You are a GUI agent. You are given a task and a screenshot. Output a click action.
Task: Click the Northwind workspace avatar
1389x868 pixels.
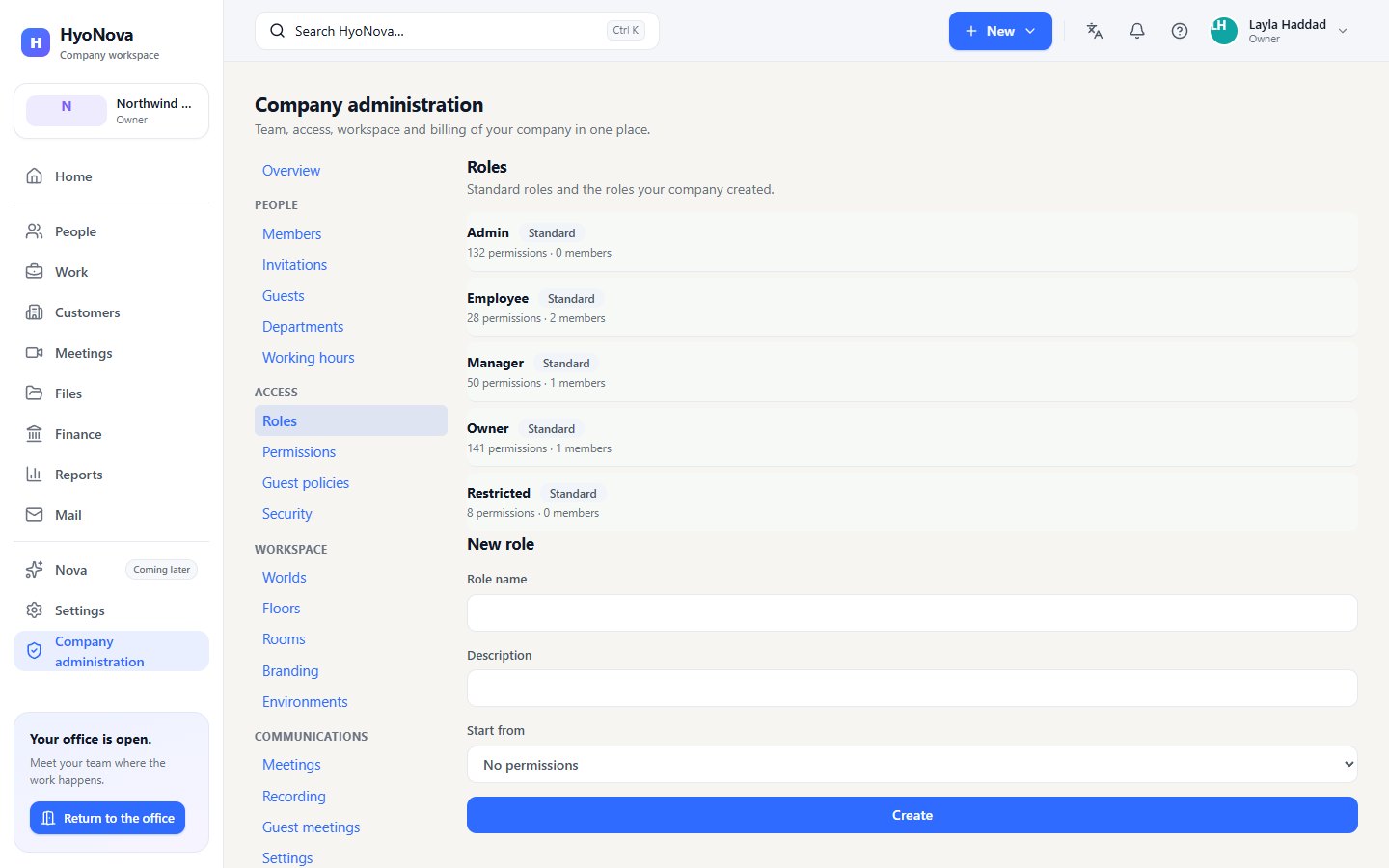point(67,111)
